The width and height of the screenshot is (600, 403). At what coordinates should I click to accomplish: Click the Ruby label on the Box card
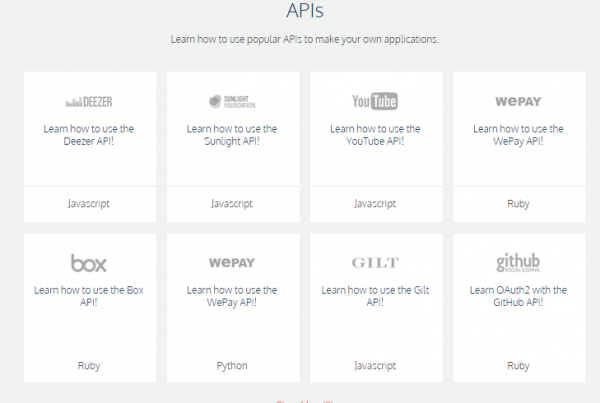[x=89, y=365]
